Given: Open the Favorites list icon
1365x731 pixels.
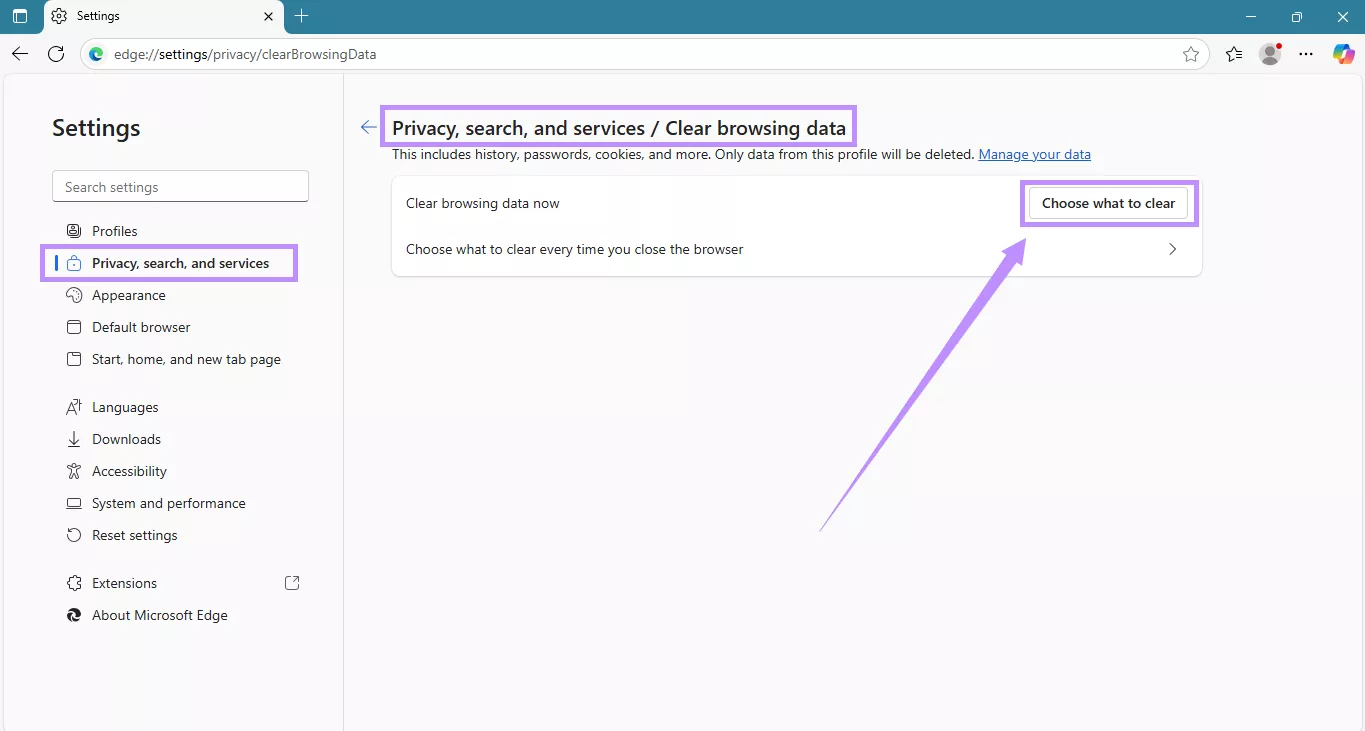Looking at the screenshot, I should coord(1234,54).
